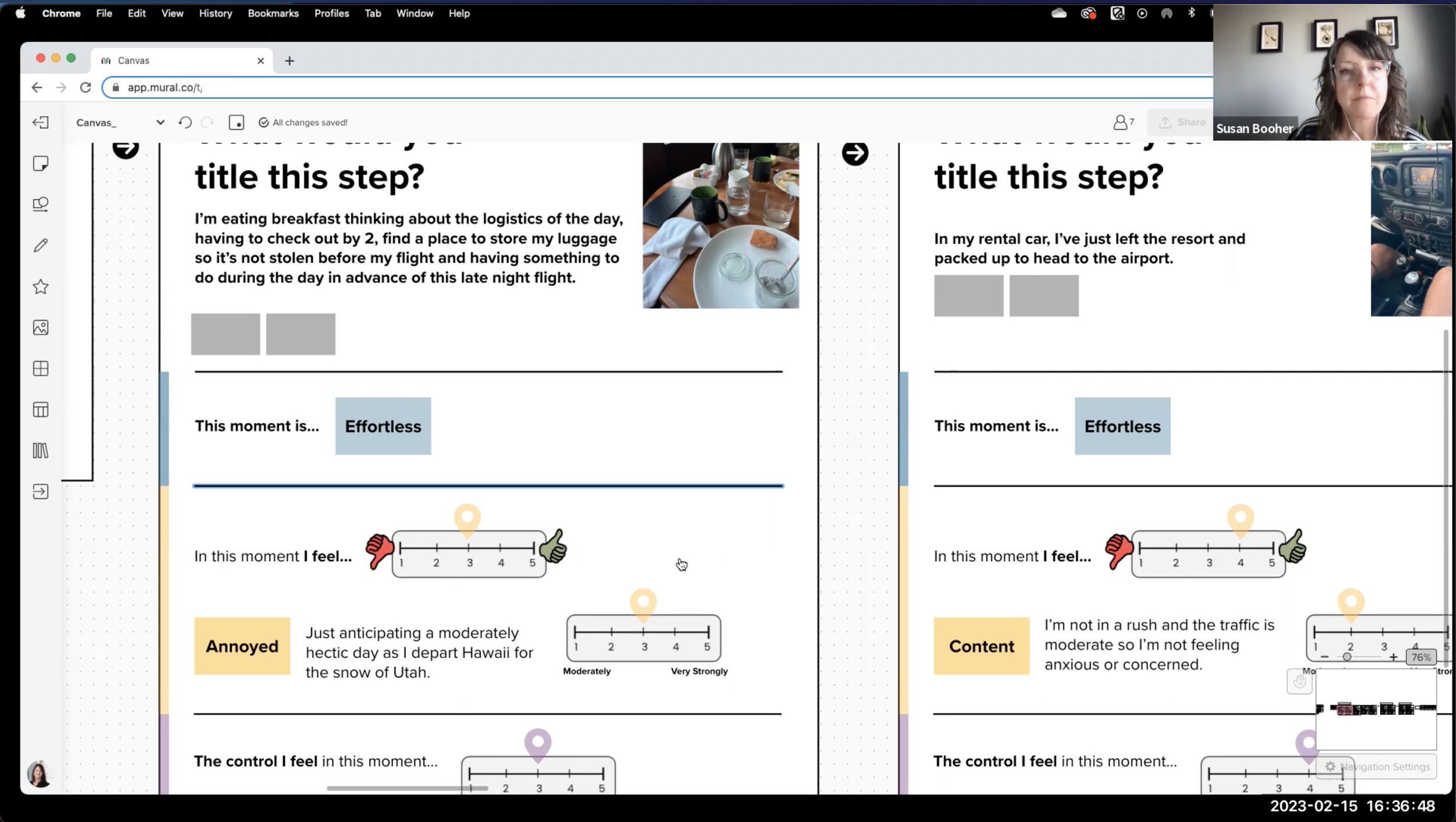This screenshot has height=822, width=1456.
Task: Click the participants icon showing 7
Action: 1123,122
